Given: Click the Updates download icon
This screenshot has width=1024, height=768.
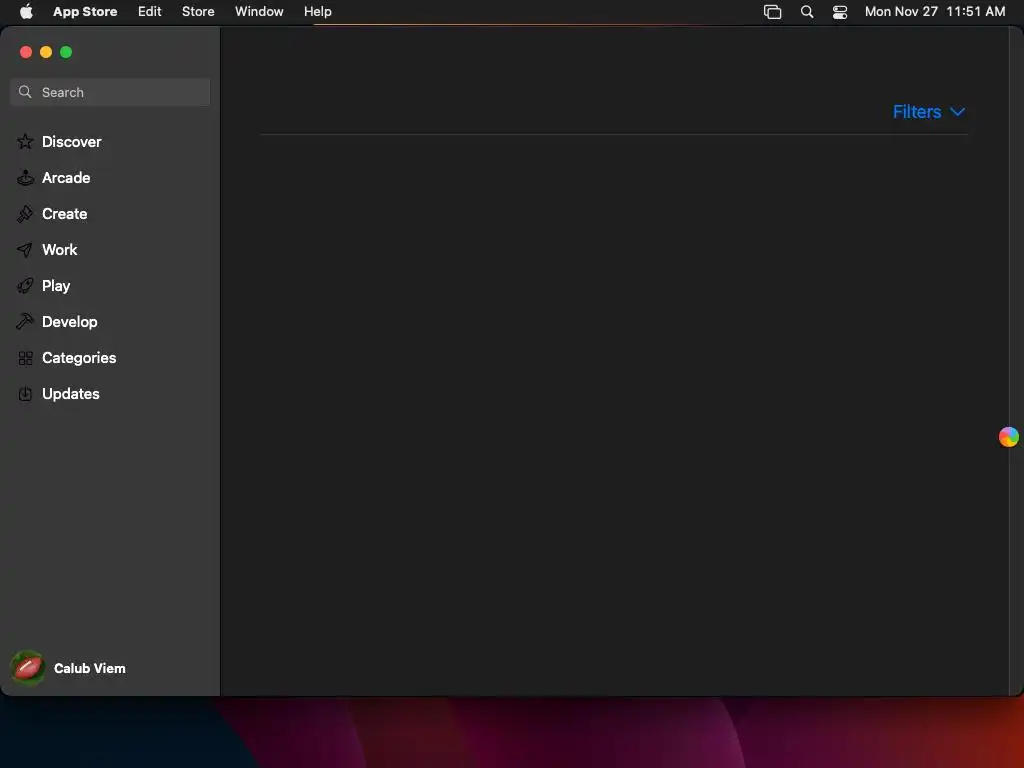Looking at the screenshot, I should click(25, 394).
